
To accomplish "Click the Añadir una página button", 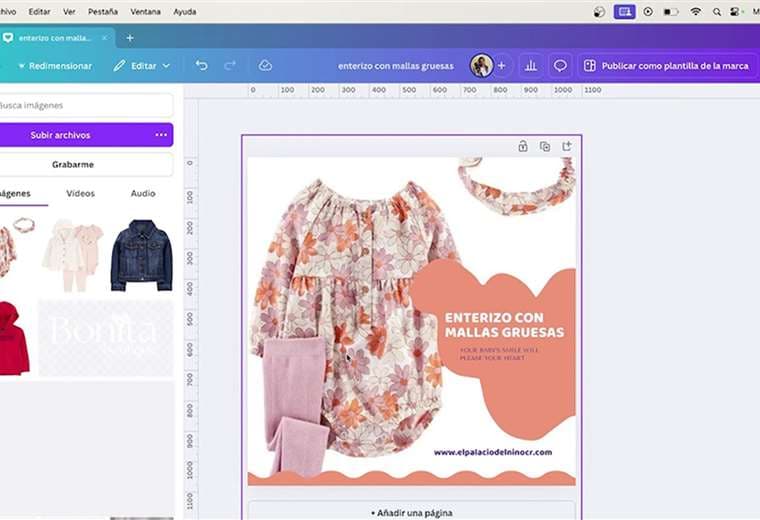I will 411,512.
